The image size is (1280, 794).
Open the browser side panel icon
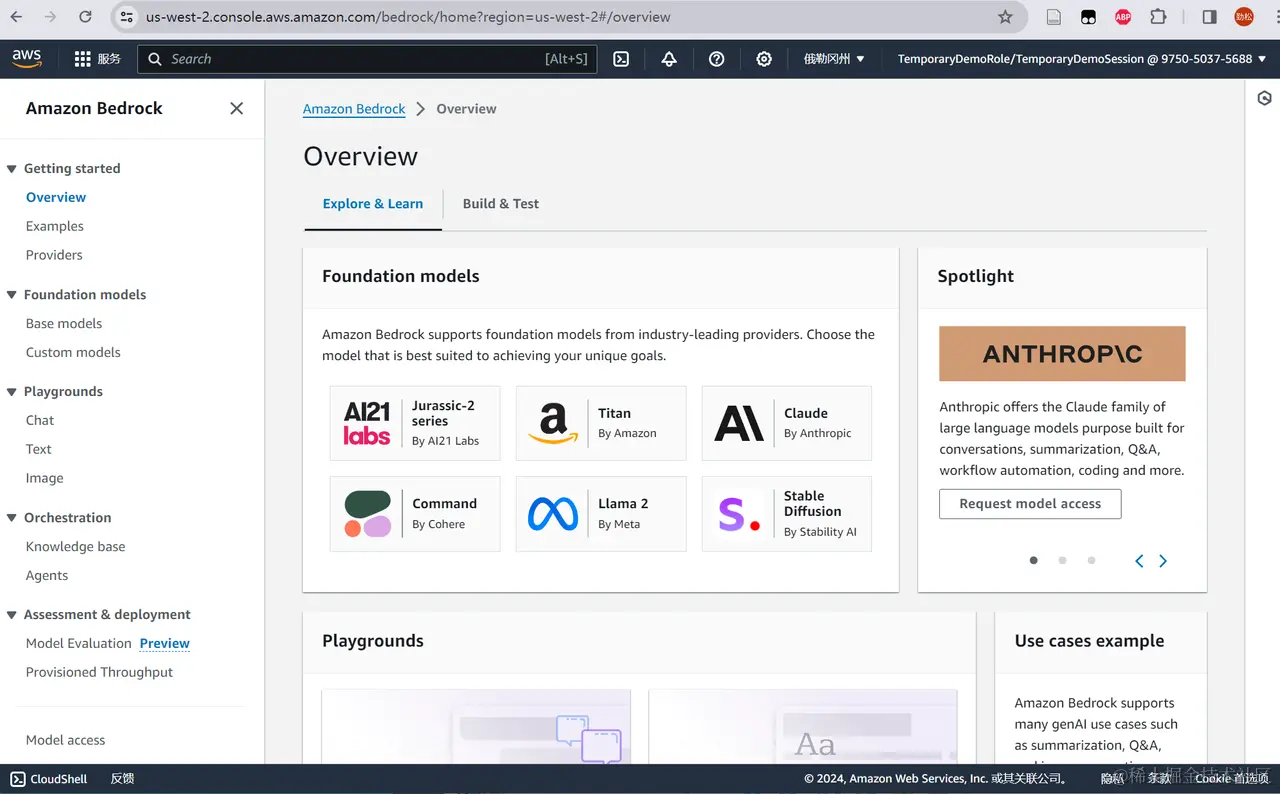click(x=1209, y=17)
